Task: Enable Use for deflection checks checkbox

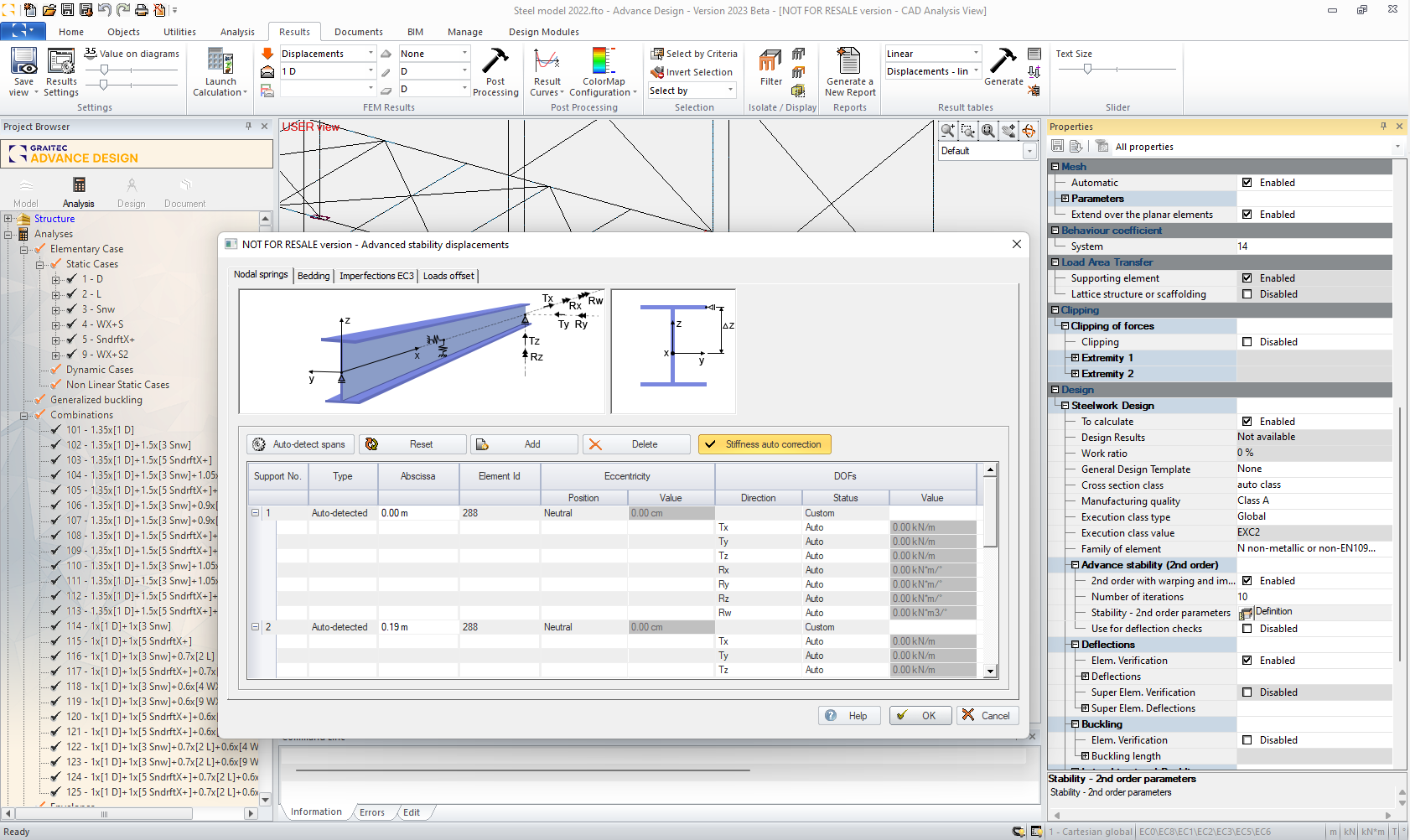Action: pyautogui.click(x=1247, y=629)
